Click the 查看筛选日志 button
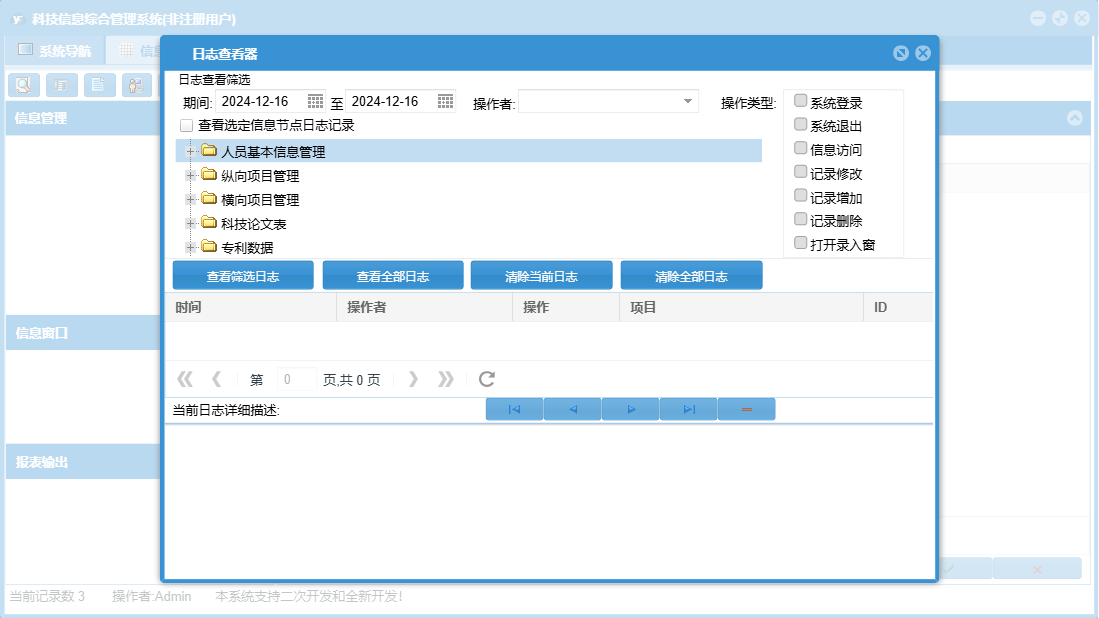This screenshot has width=1099, height=618. coord(243,276)
